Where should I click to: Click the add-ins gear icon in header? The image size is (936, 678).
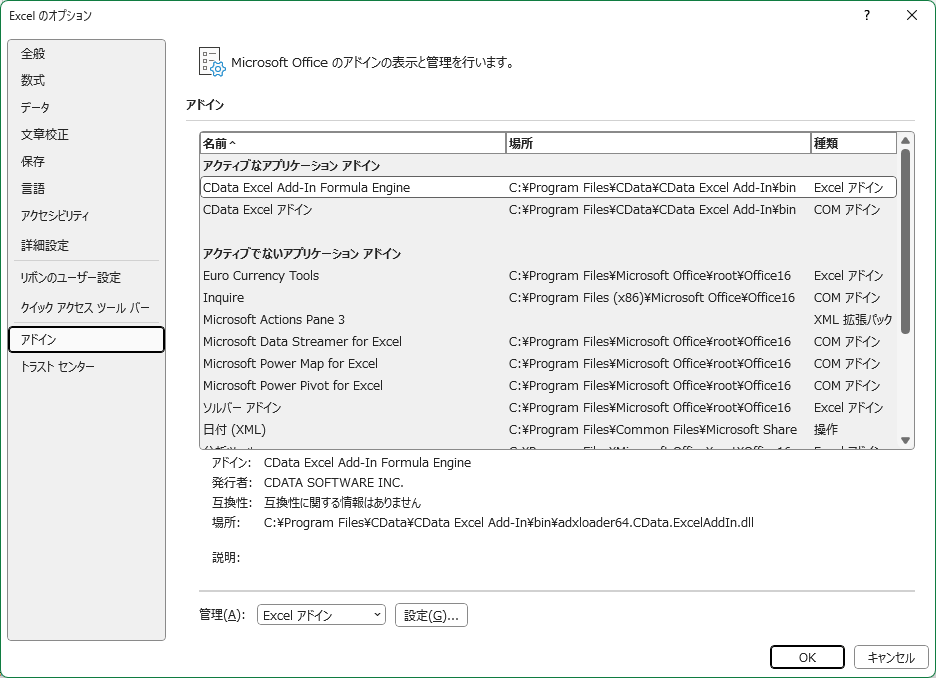(211, 61)
